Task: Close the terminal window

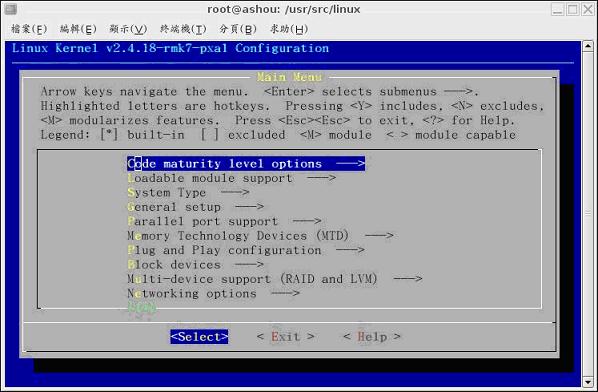Action: point(587,9)
